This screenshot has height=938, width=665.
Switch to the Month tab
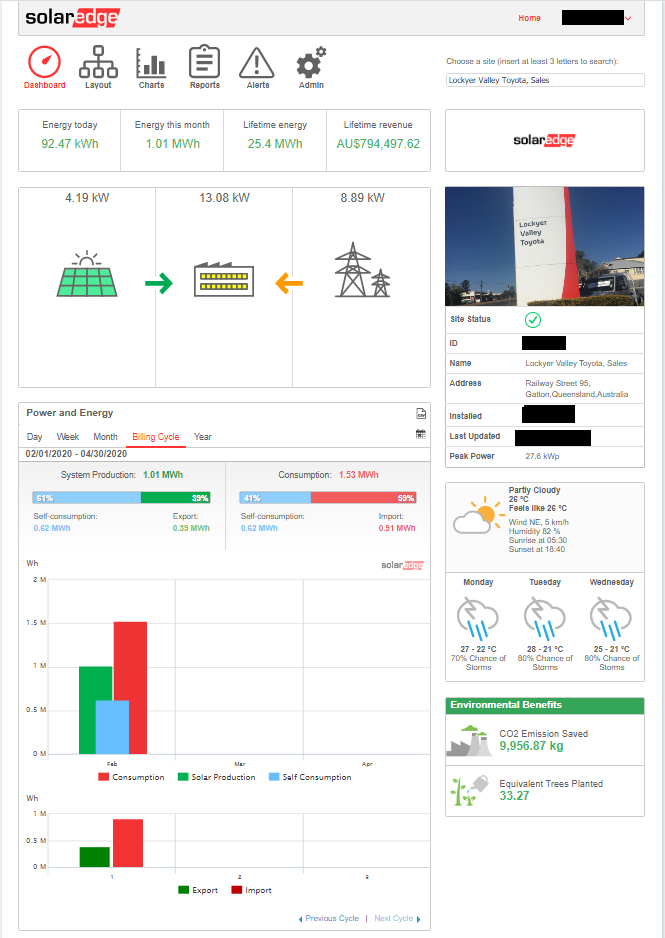pyautogui.click(x=105, y=437)
